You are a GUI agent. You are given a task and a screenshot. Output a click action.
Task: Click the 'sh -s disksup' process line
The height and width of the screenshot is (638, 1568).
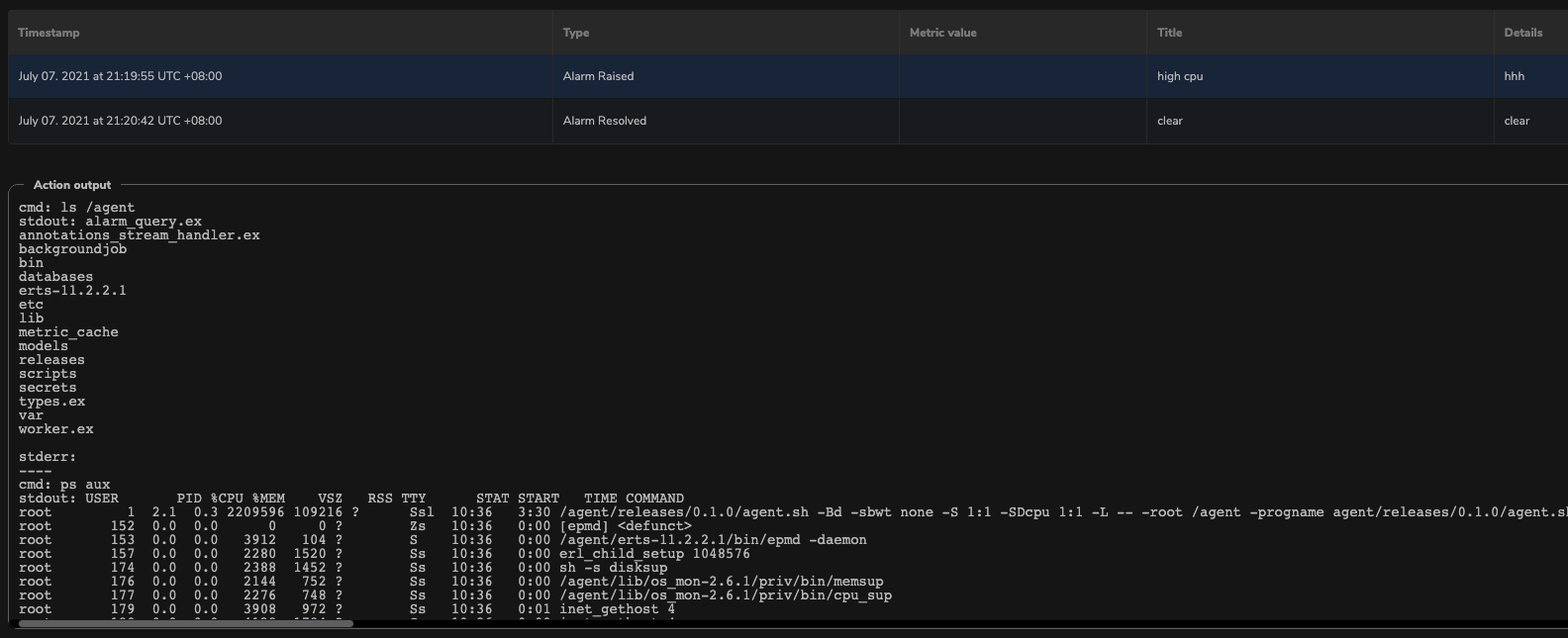[343, 568]
